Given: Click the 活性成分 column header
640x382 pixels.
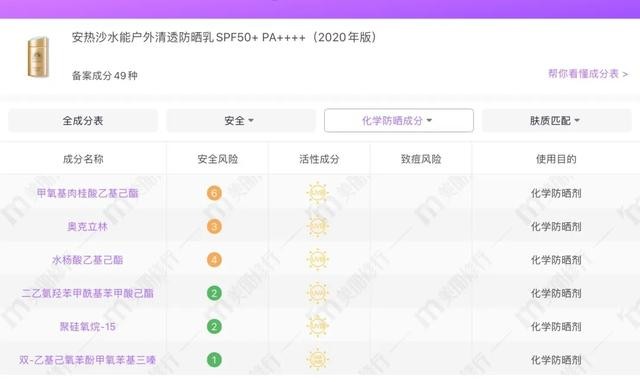Looking at the screenshot, I should pyautogui.click(x=319, y=159).
